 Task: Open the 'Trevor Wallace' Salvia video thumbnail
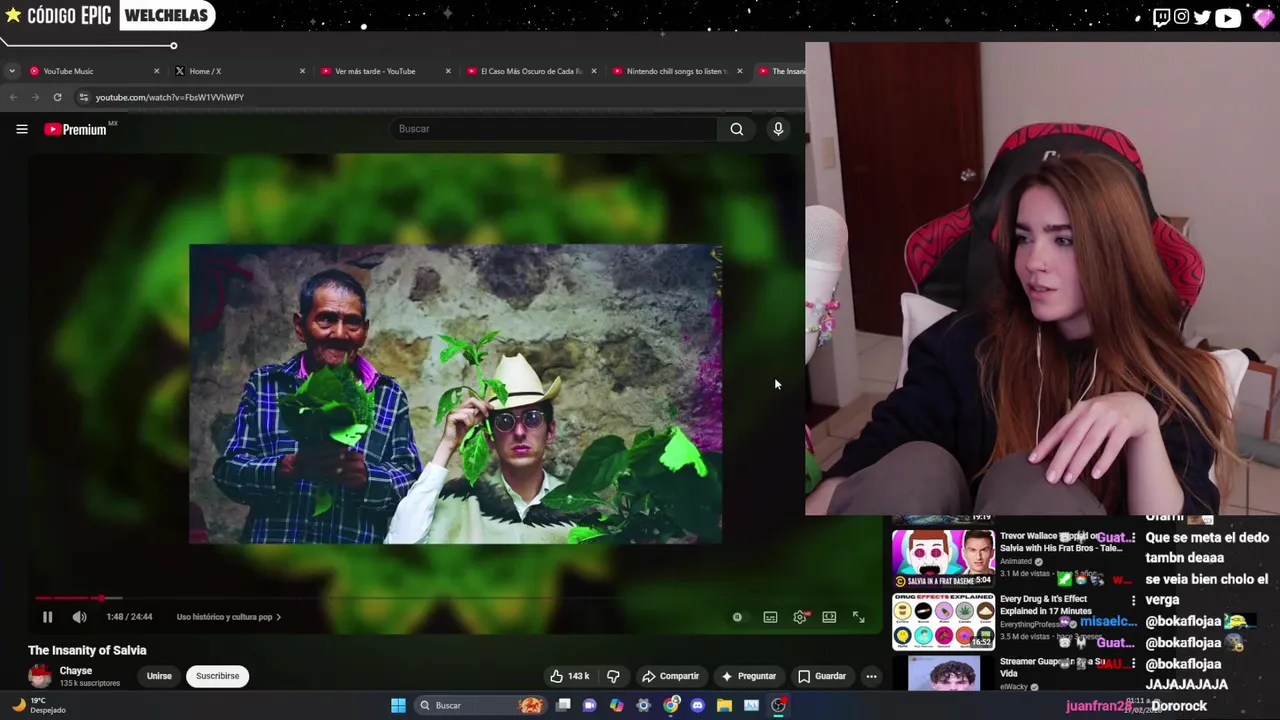point(943,558)
